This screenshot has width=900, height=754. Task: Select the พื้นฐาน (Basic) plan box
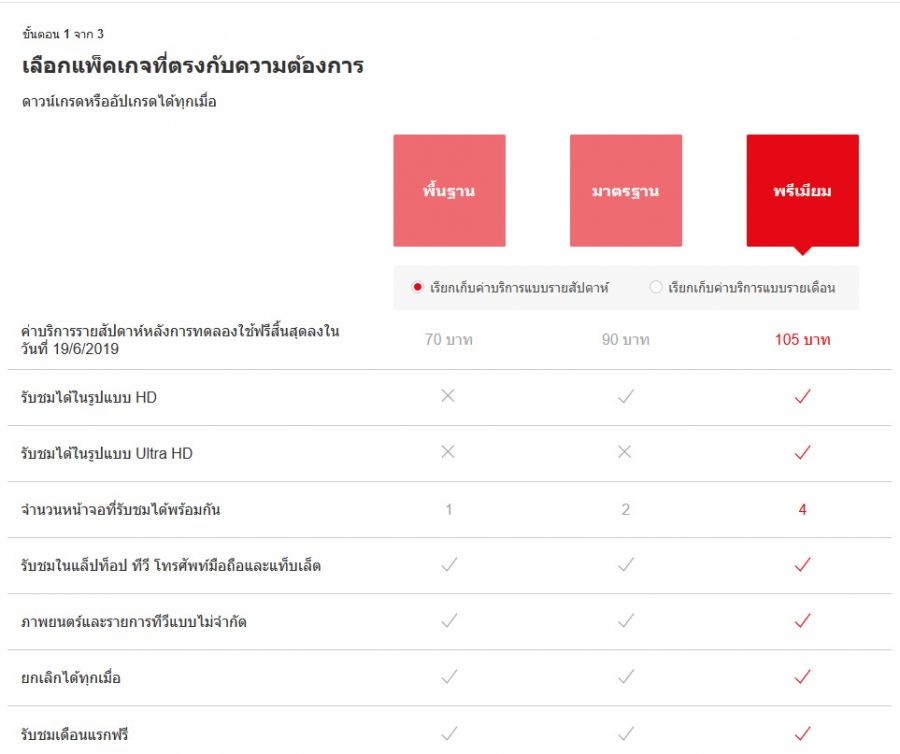tap(449, 190)
